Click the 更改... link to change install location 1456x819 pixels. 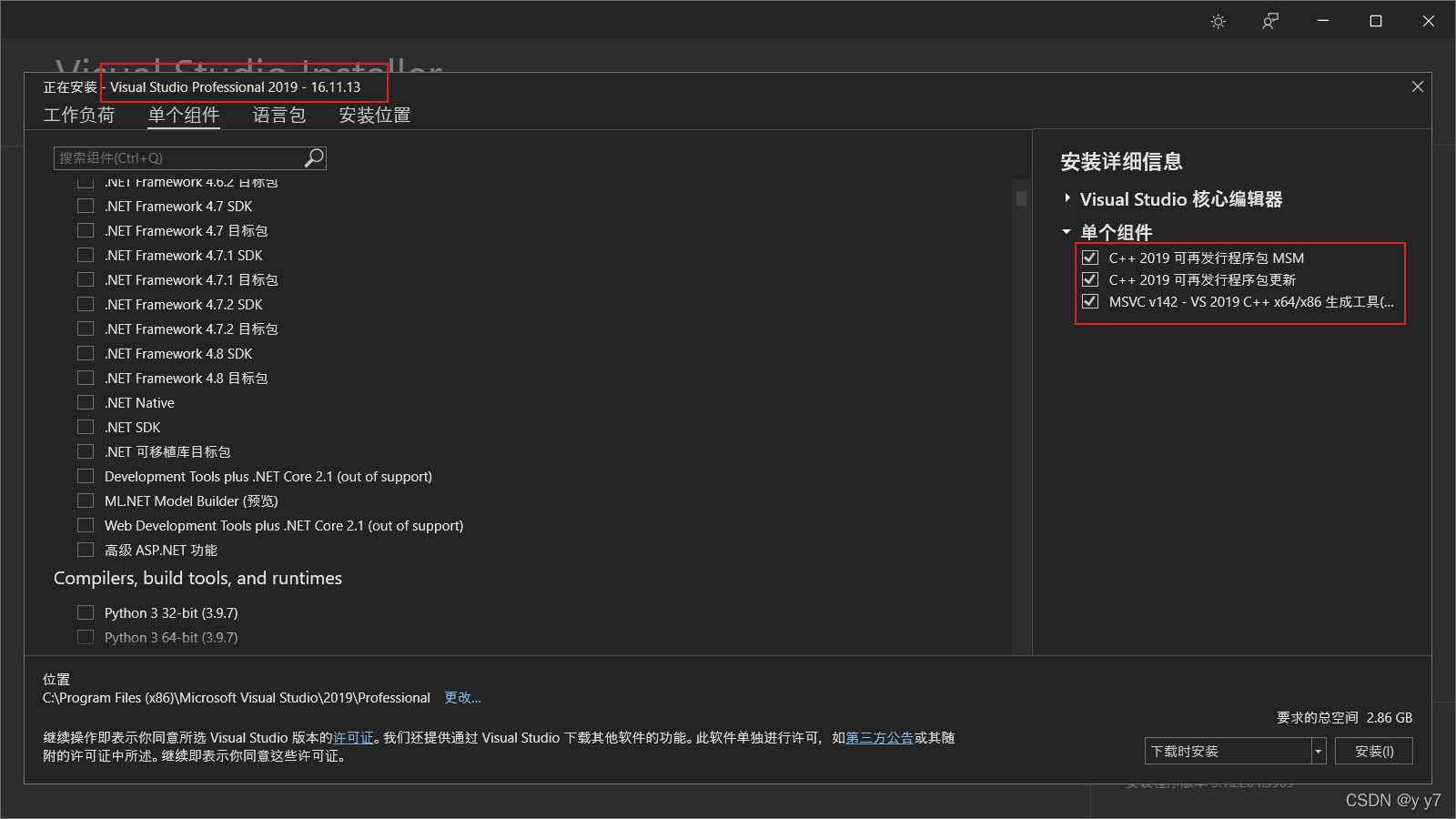pyautogui.click(x=462, y=697)
